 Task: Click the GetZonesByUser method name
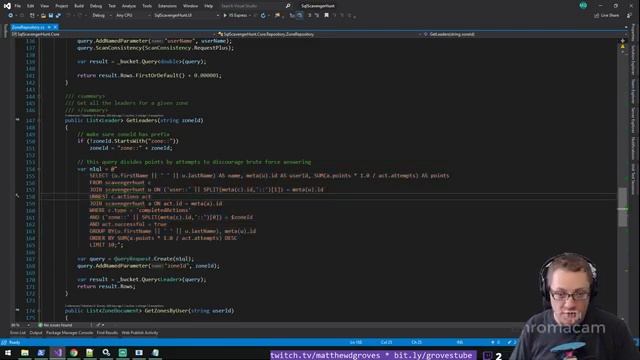pyautogui.click(x=166, y=311)
